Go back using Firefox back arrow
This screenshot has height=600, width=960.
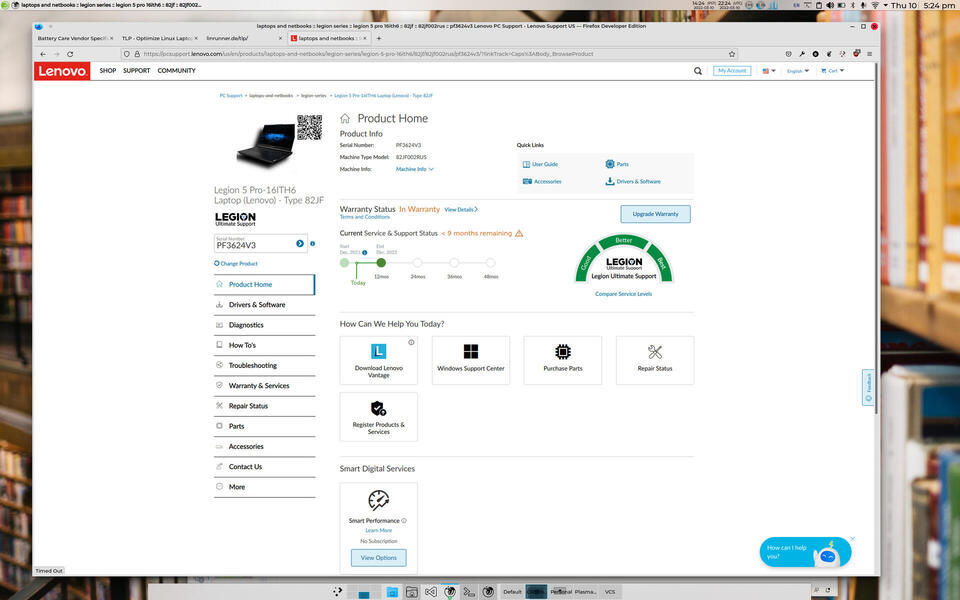(43, 54)
